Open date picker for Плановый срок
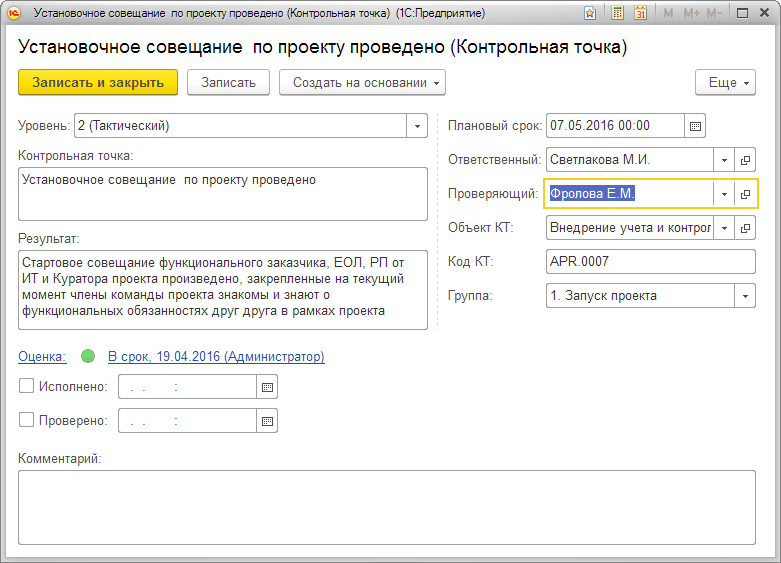Image resolution: width=781 pixels, height=563 pixels. point(696,126)
